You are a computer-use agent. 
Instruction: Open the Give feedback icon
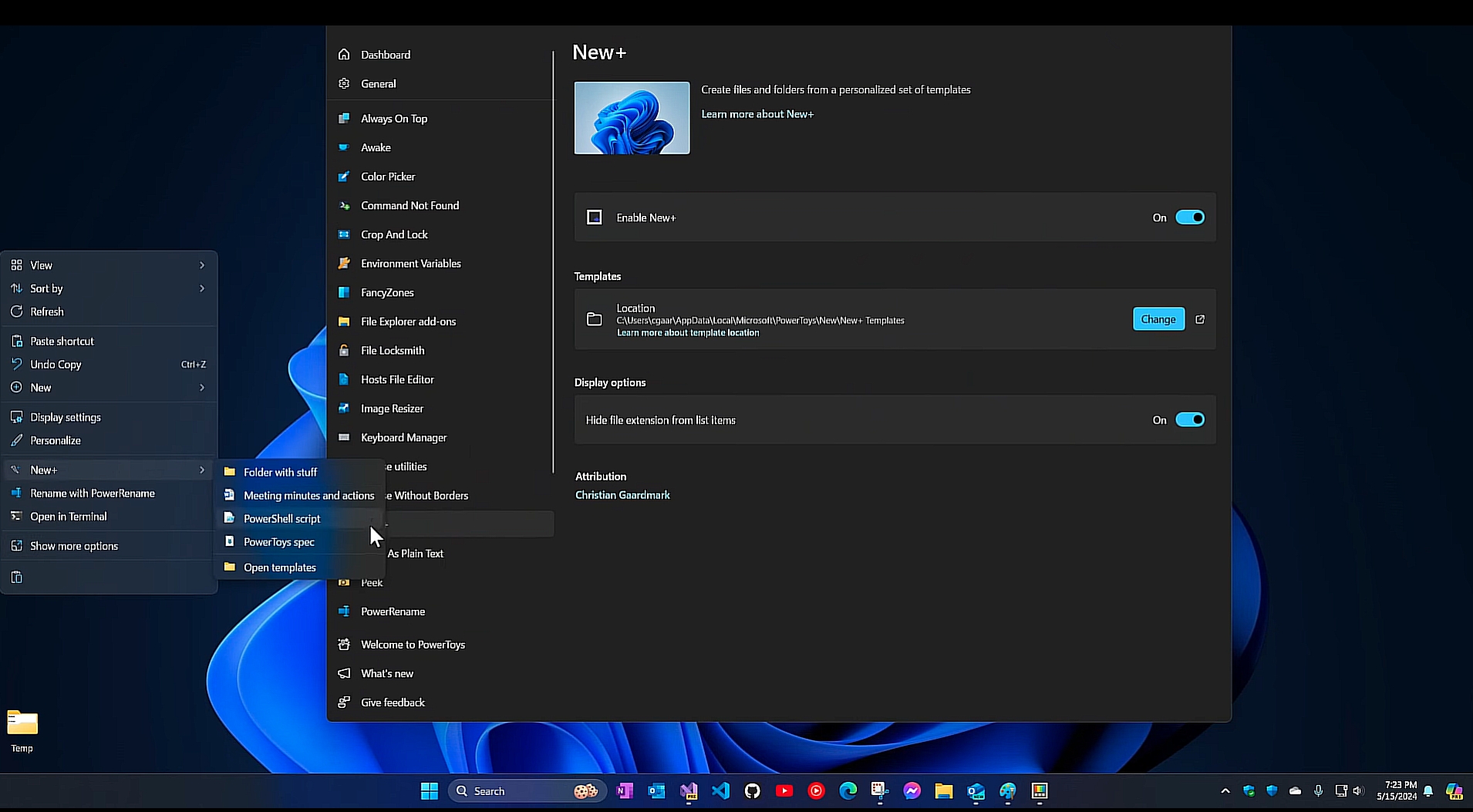(344, 702)
